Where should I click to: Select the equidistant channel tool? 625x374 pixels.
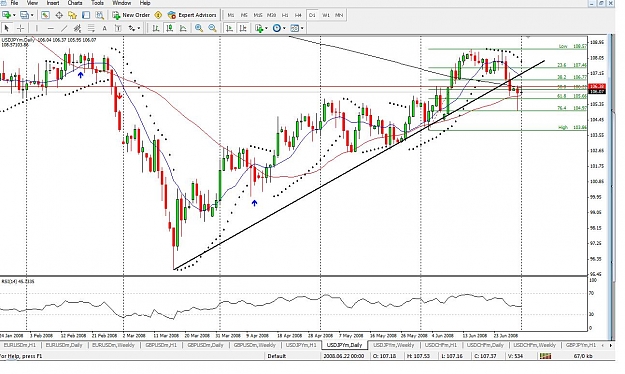(77, 28)
